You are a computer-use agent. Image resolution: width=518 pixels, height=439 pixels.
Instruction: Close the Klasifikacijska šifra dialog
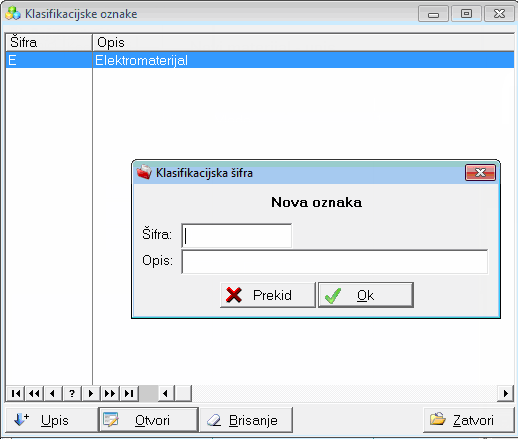(480, 173)
